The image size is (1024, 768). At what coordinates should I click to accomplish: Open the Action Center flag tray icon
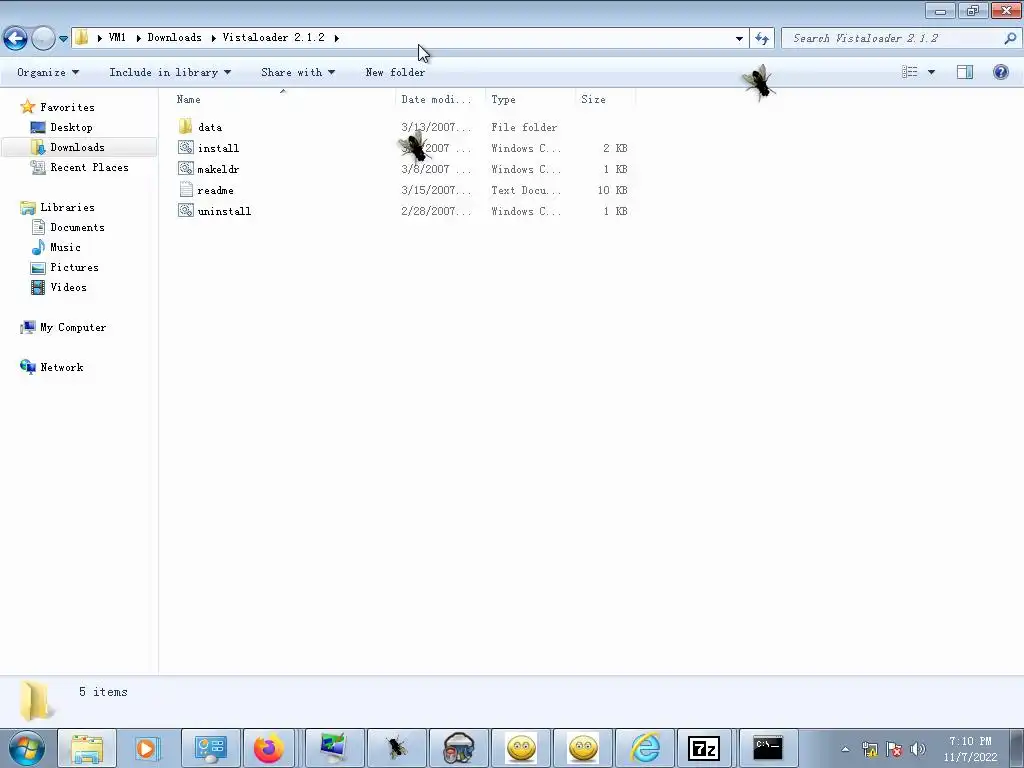pos(894,749)
